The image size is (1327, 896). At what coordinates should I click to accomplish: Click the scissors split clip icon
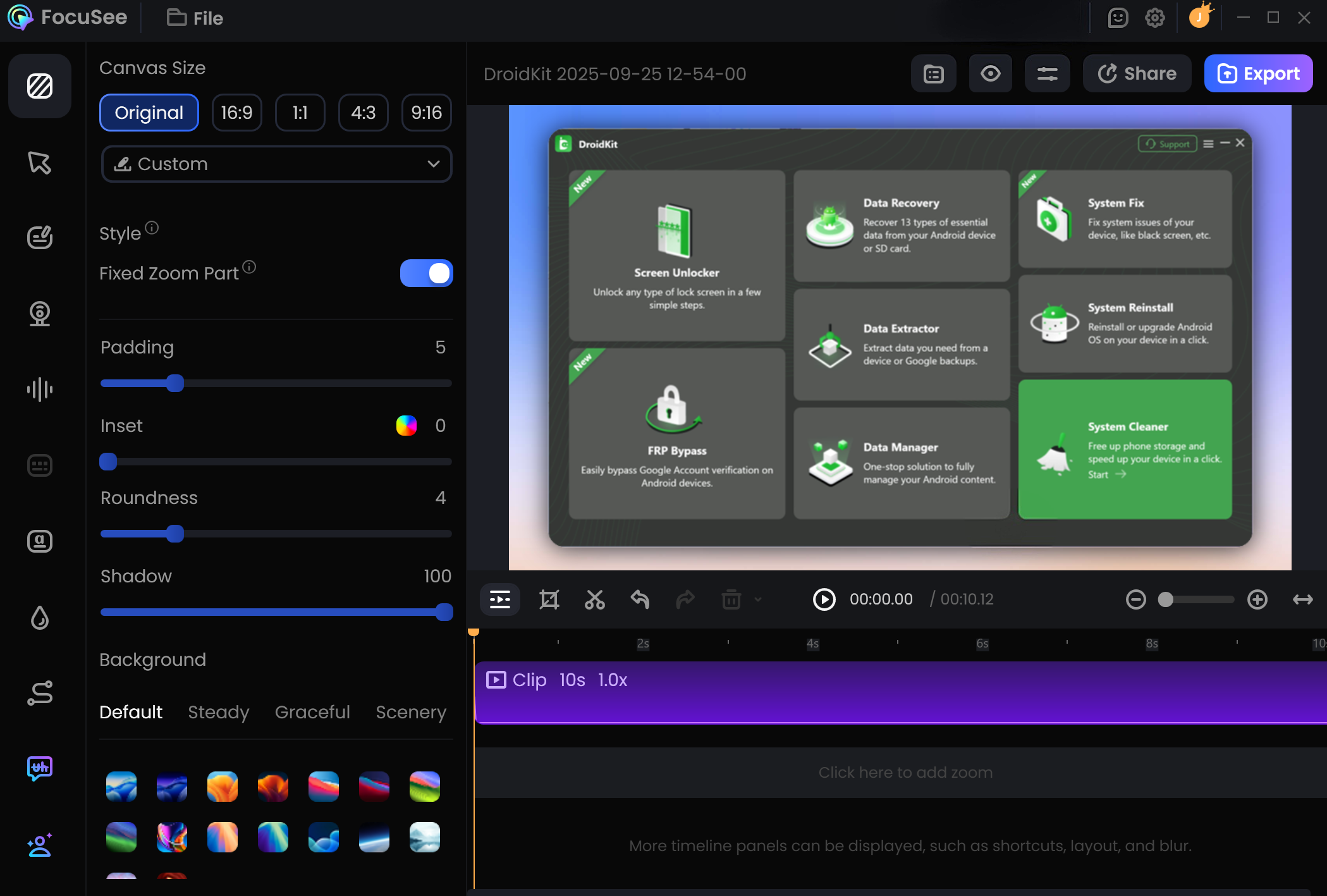click(594, 599)
